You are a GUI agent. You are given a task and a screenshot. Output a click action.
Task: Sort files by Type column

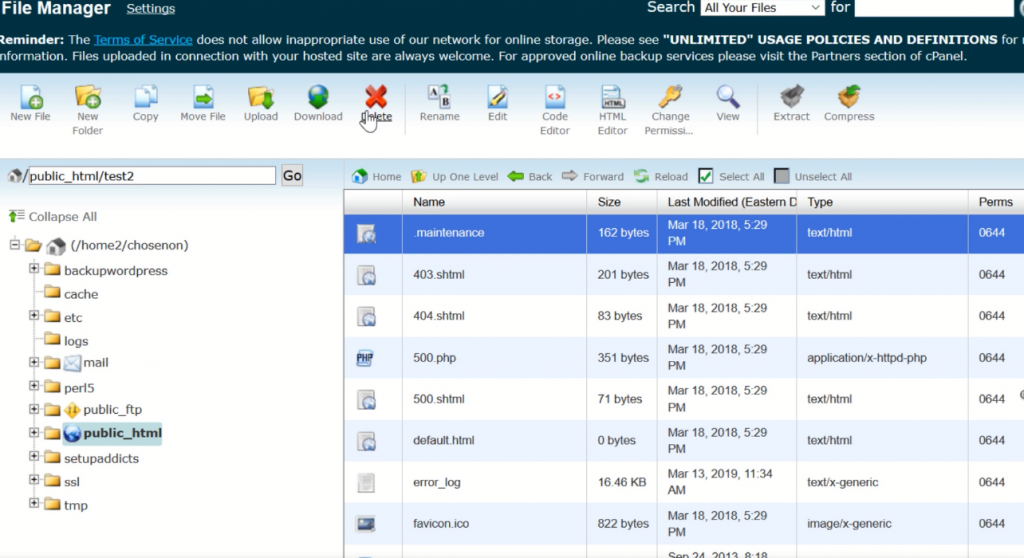820,202
